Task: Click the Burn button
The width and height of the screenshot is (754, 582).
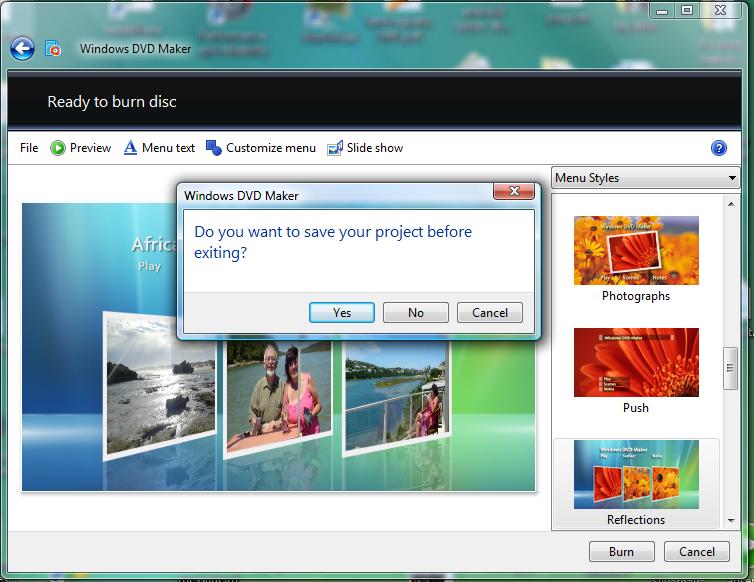Action: coord(622,552)
